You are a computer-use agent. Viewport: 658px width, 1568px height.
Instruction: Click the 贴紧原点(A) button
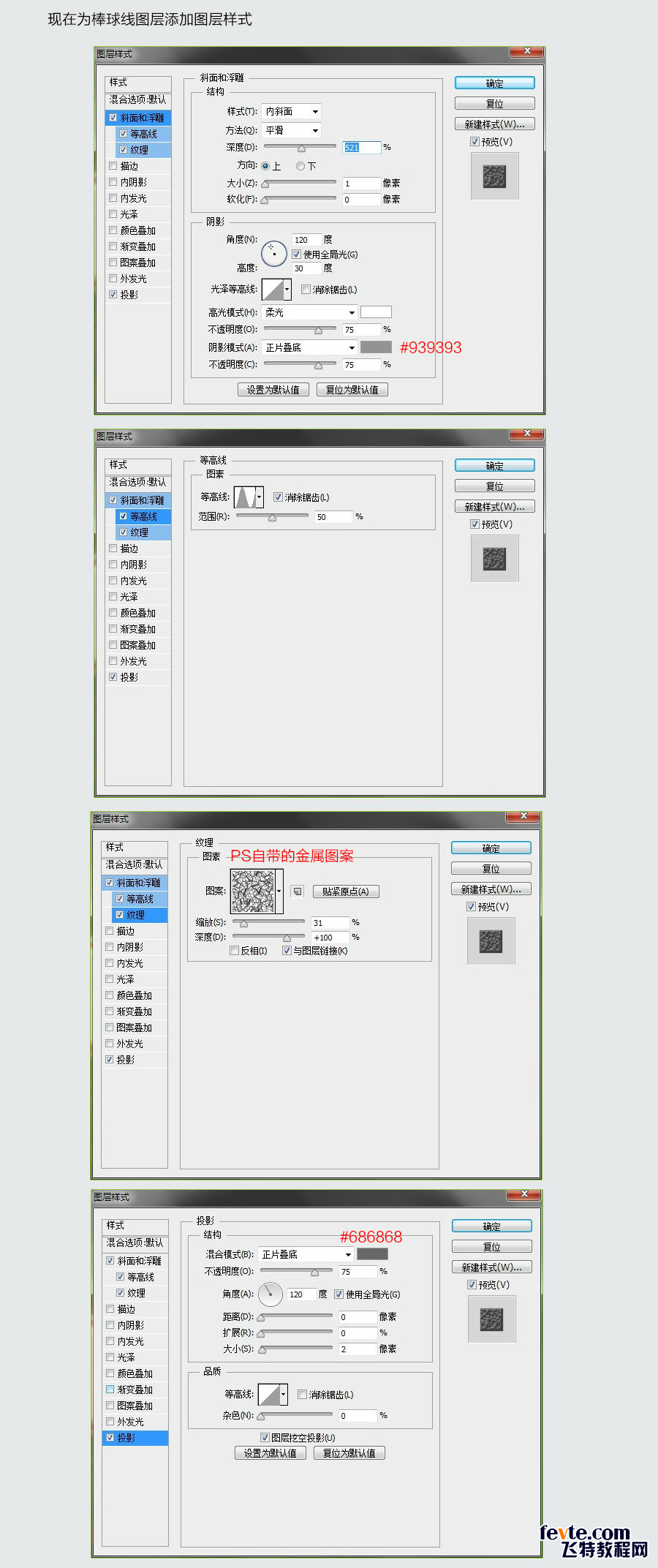[346, 892]
